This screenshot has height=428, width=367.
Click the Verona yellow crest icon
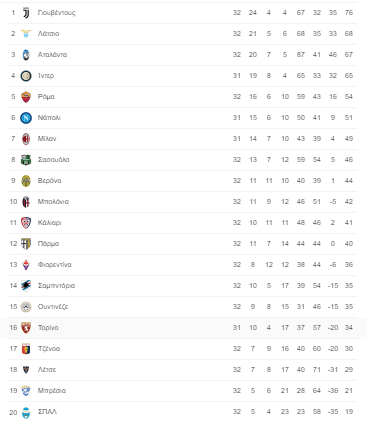click(x=26, y=181)
